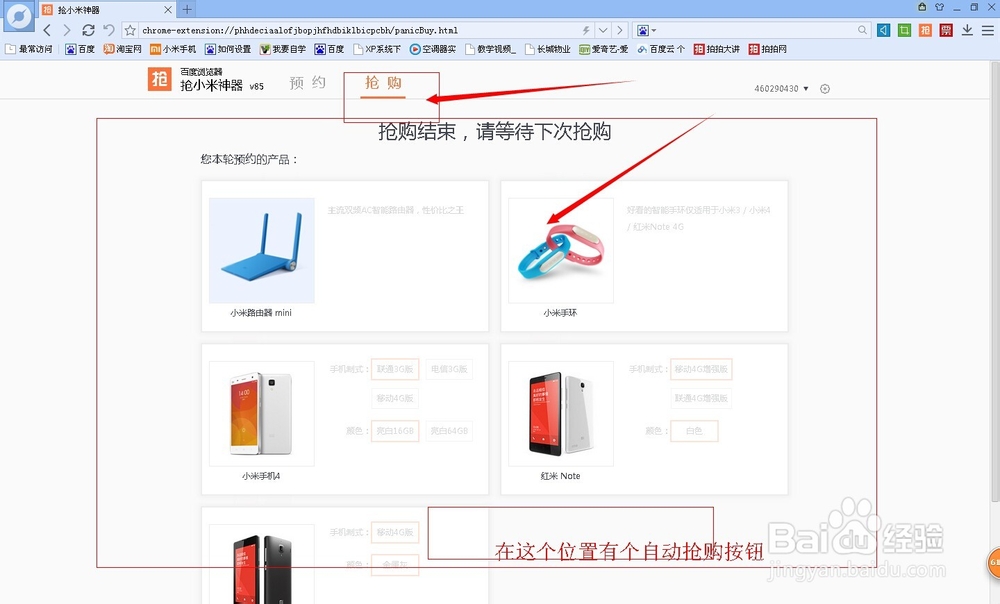The height and width of the screenshot is (604, 1000).
Task: Select 联通4G增强版 for 红米 Note
Action: click(x=701, y=398)
